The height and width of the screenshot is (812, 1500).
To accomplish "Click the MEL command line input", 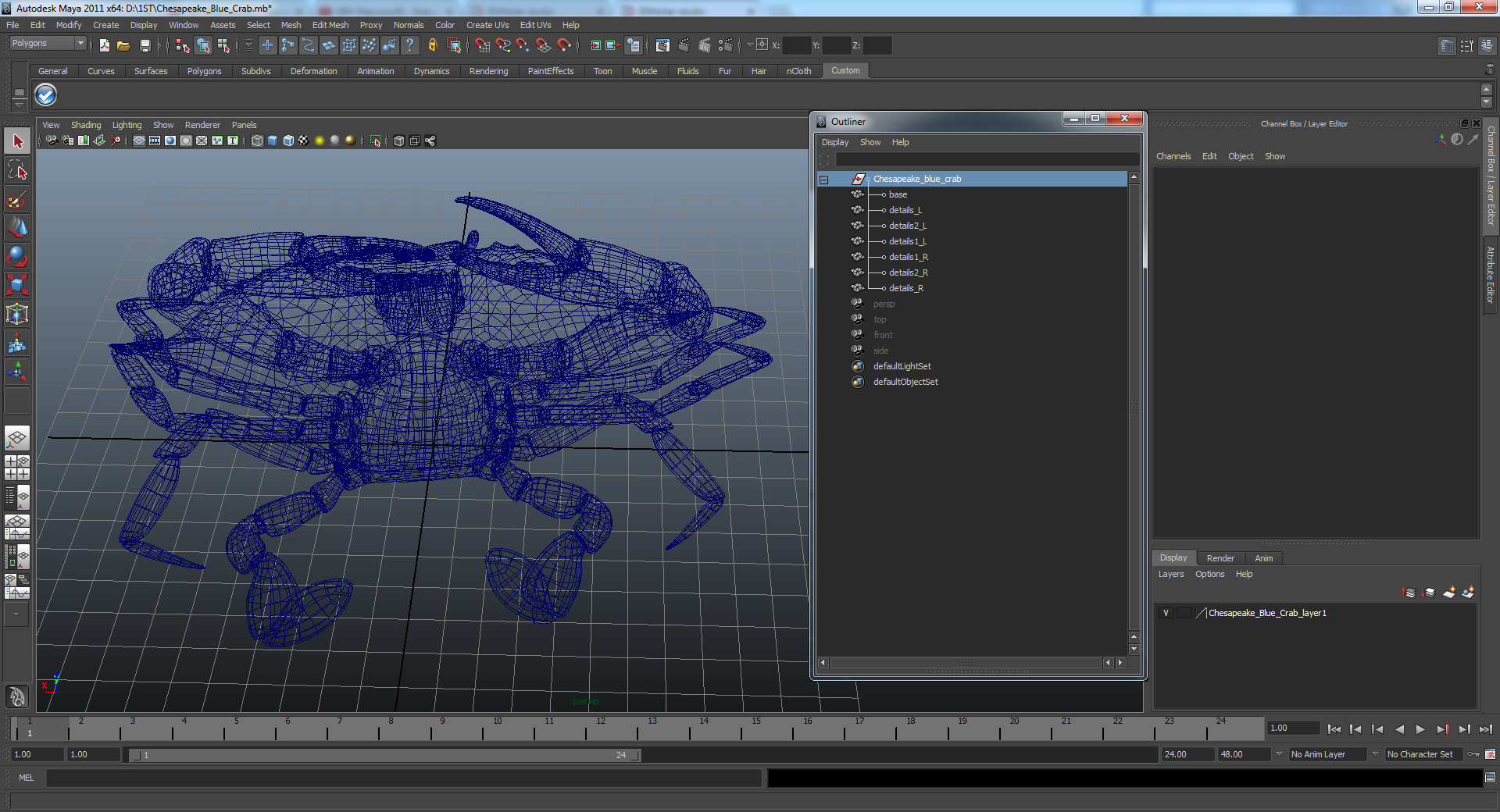I will 404,778.
